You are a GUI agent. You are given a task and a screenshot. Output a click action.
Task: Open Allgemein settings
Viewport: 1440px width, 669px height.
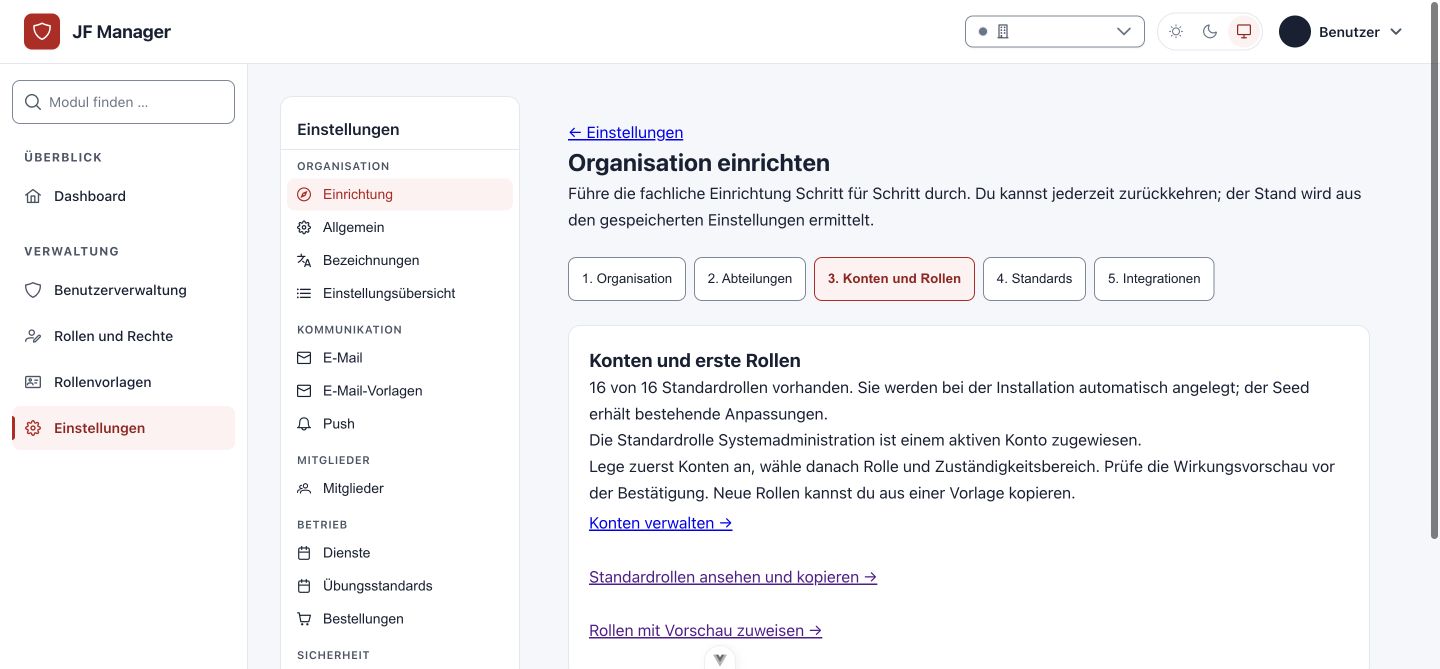(x=400, y=227)
